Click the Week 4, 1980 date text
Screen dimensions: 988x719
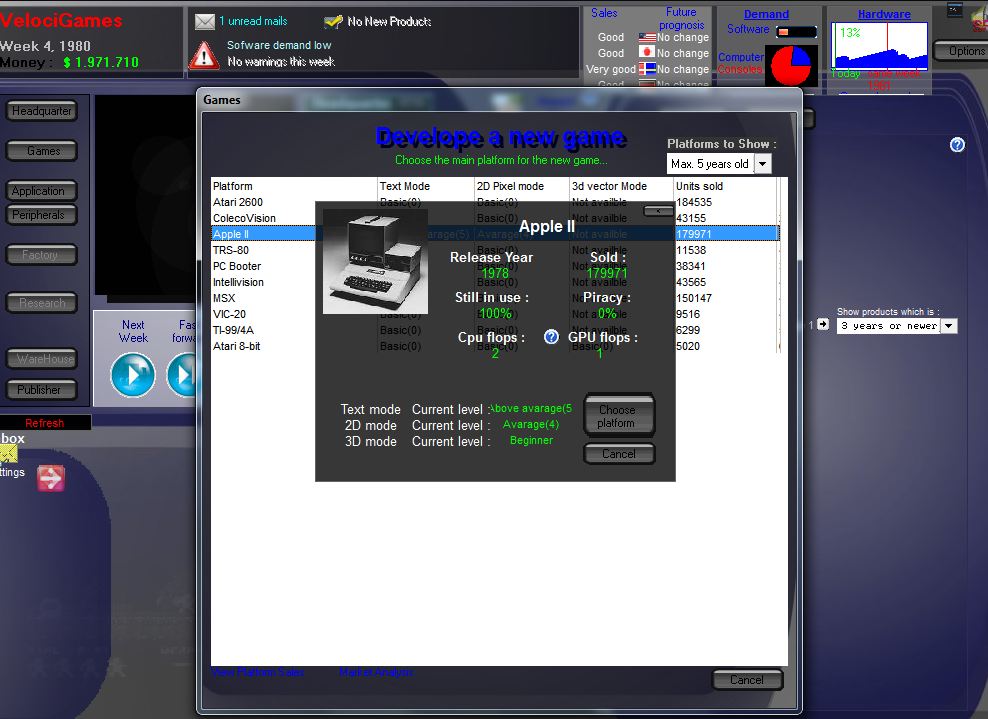(x=45, y=46)
